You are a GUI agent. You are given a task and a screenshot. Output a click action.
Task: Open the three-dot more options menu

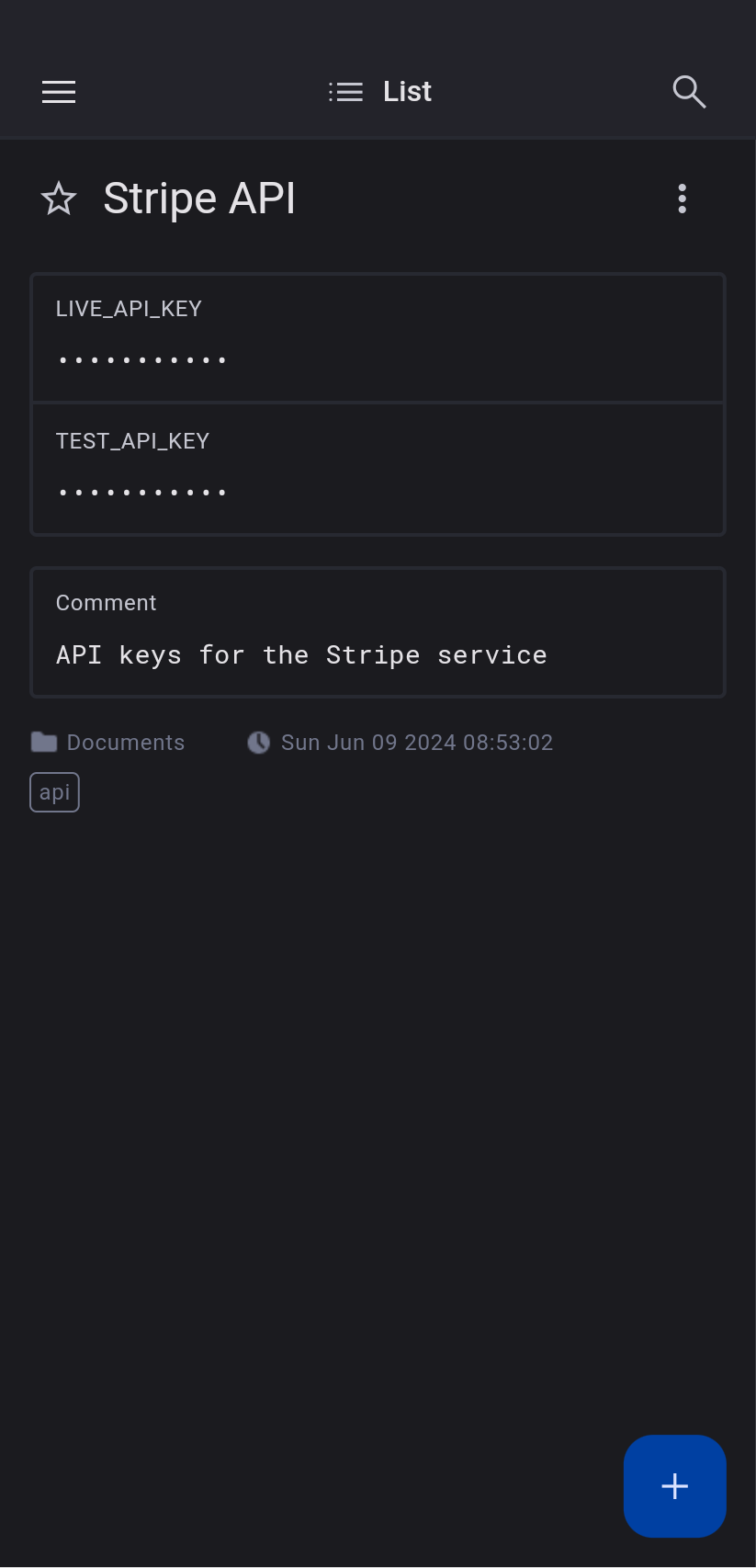click(682, 199)
